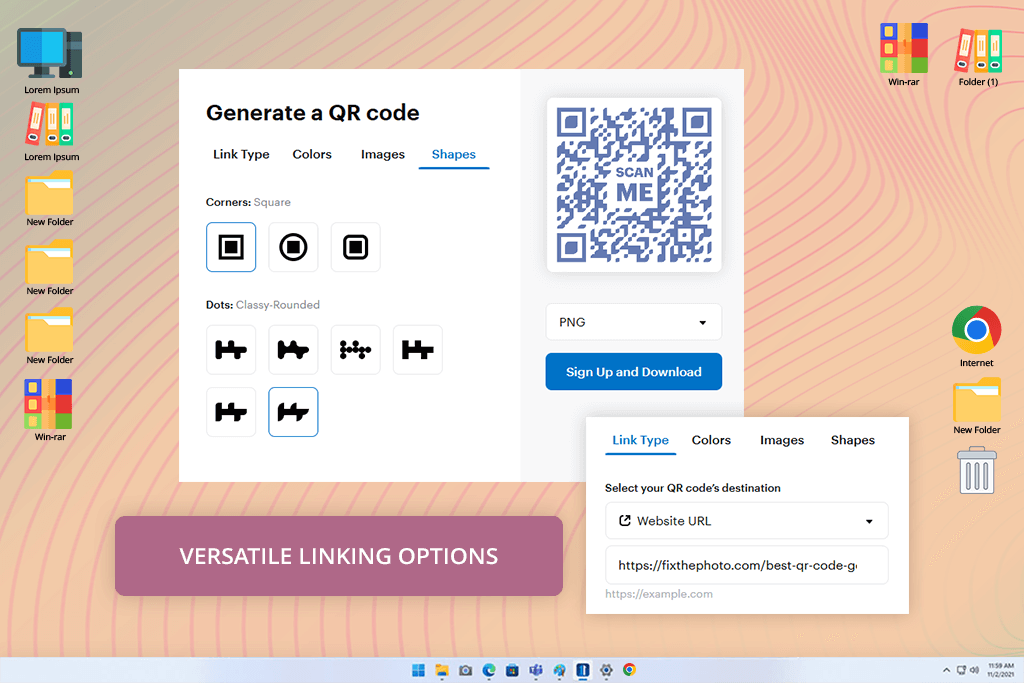Screen dimensions: 1024x683
Task: Select the underlined Shapes tab under Generate a QR code
Action: click(454, 155)
